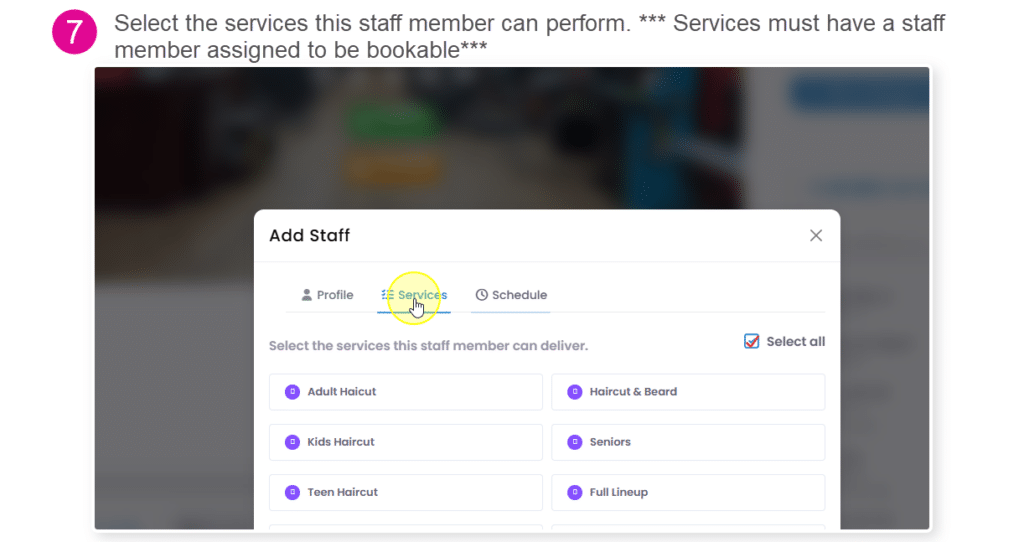Image resolution: width=1024 pixels, height=542 pixels.
Task: Click the purple icon next to Adult Haicut
Action: pyautogui.click(x=293, y=392)
